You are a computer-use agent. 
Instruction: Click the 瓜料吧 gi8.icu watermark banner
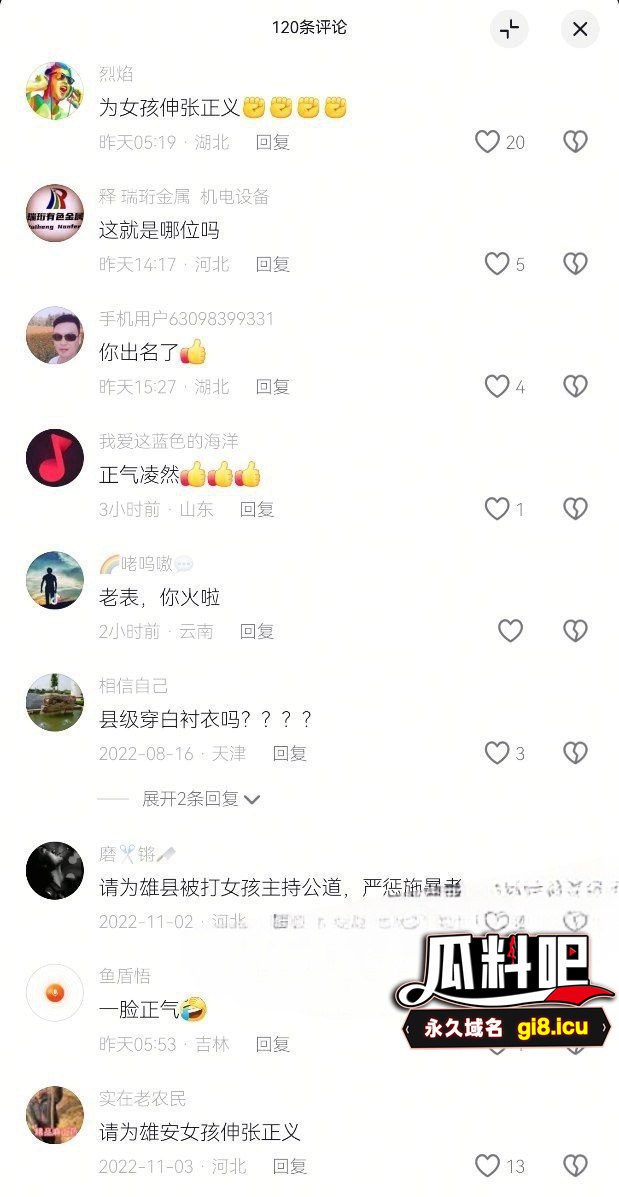tap(504, 992)
